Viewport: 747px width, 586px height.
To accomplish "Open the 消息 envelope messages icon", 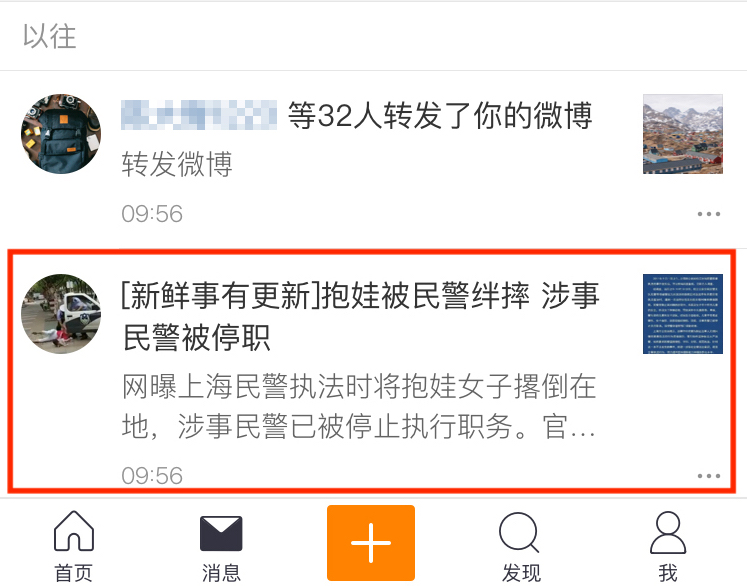I will [x=221, y=533].
